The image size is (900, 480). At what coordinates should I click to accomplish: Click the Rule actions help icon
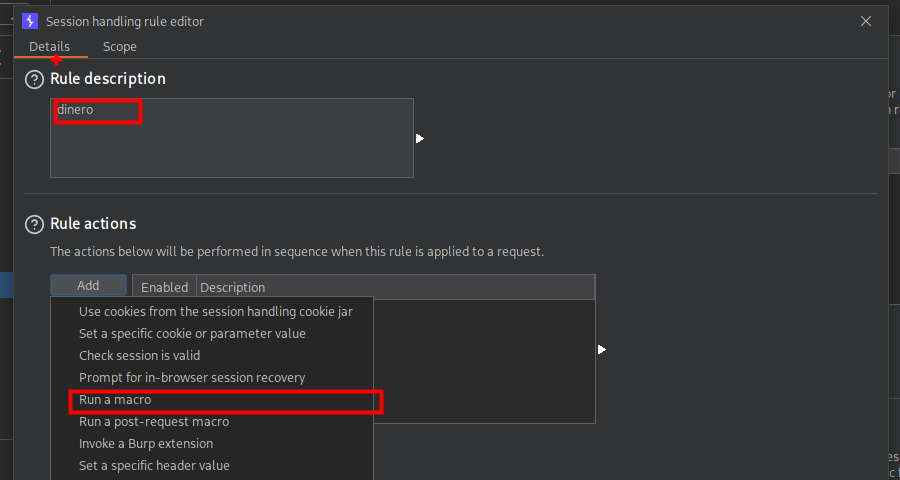[x=35, y=224]
